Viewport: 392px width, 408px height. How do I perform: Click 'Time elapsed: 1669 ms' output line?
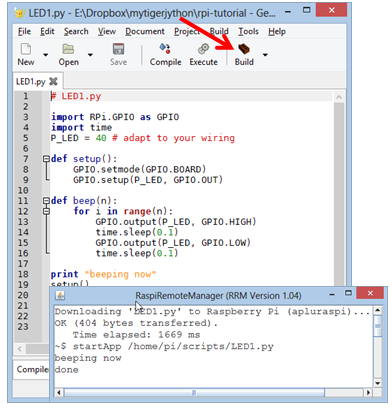pyautogui.click(x=136, y=335)
